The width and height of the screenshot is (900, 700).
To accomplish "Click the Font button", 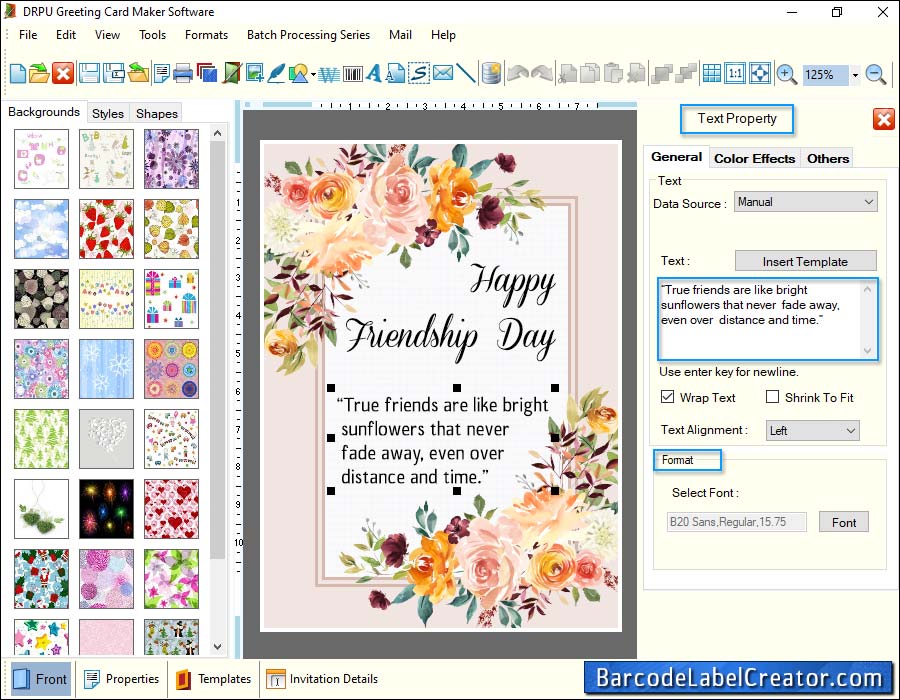I will 844,522.
